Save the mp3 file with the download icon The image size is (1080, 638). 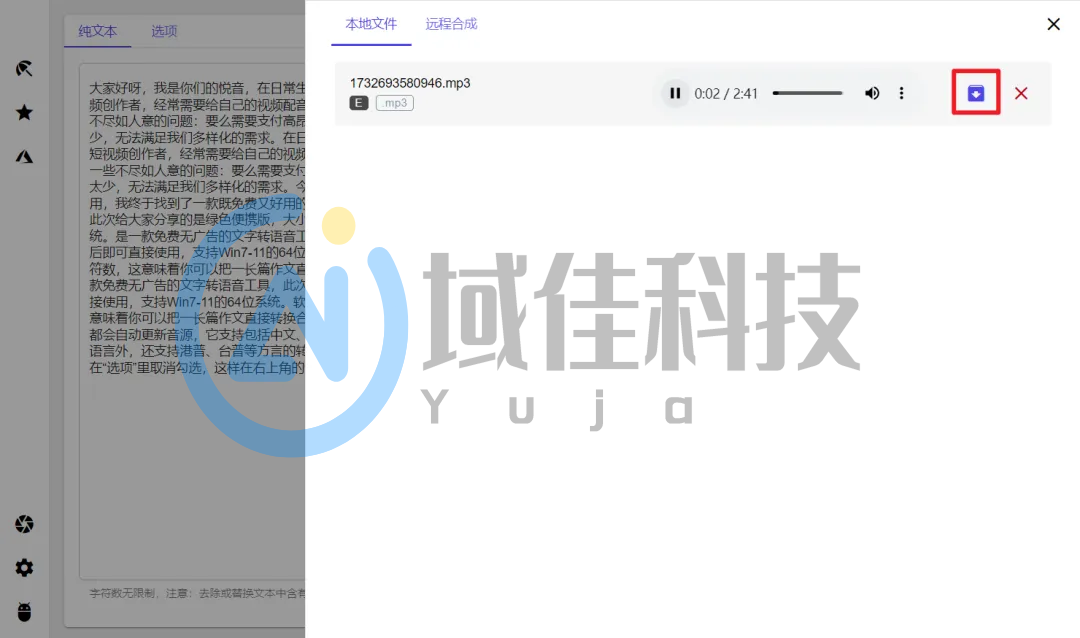point(975,93)
